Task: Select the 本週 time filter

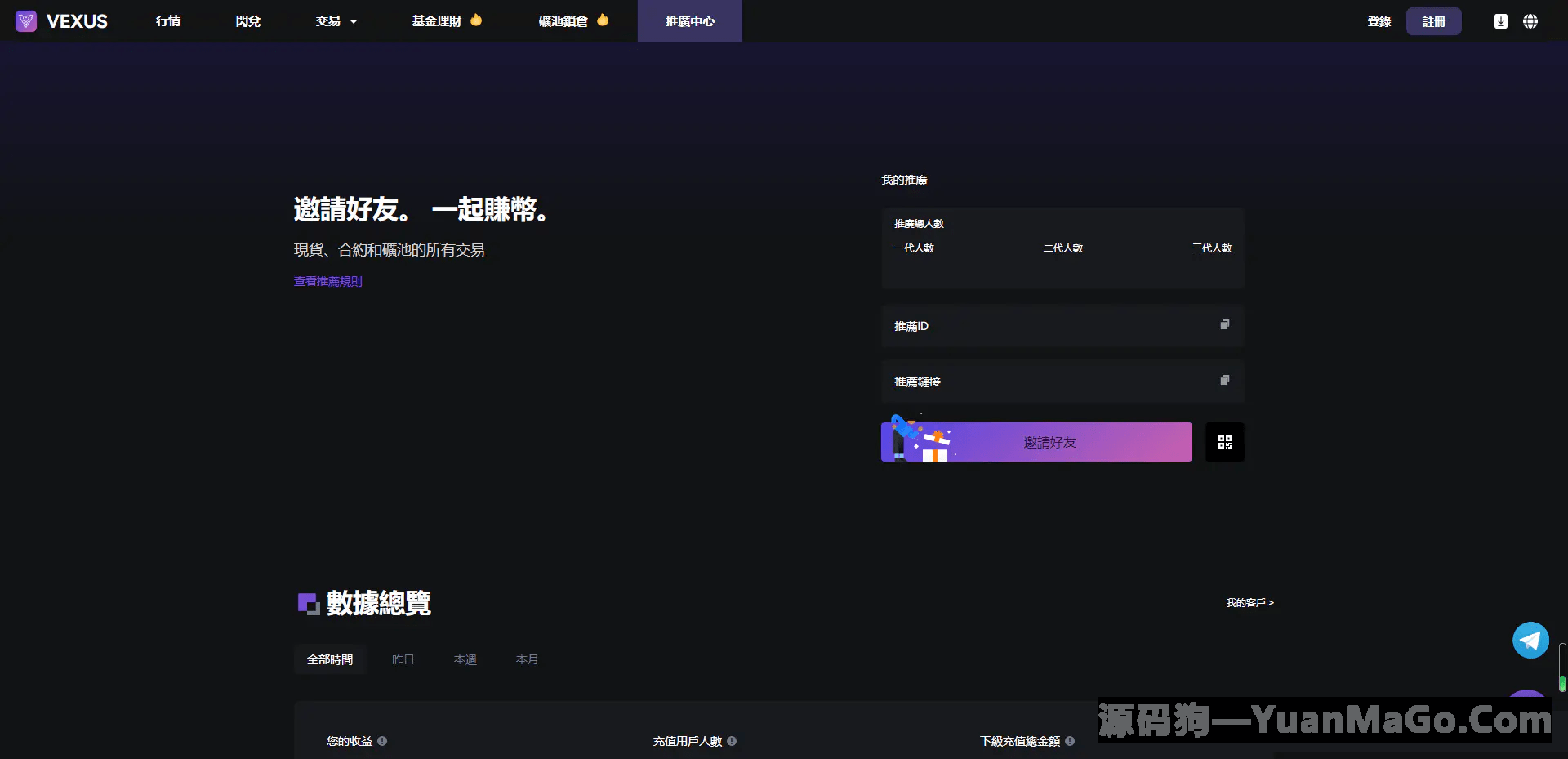Action: pos(464,659)
